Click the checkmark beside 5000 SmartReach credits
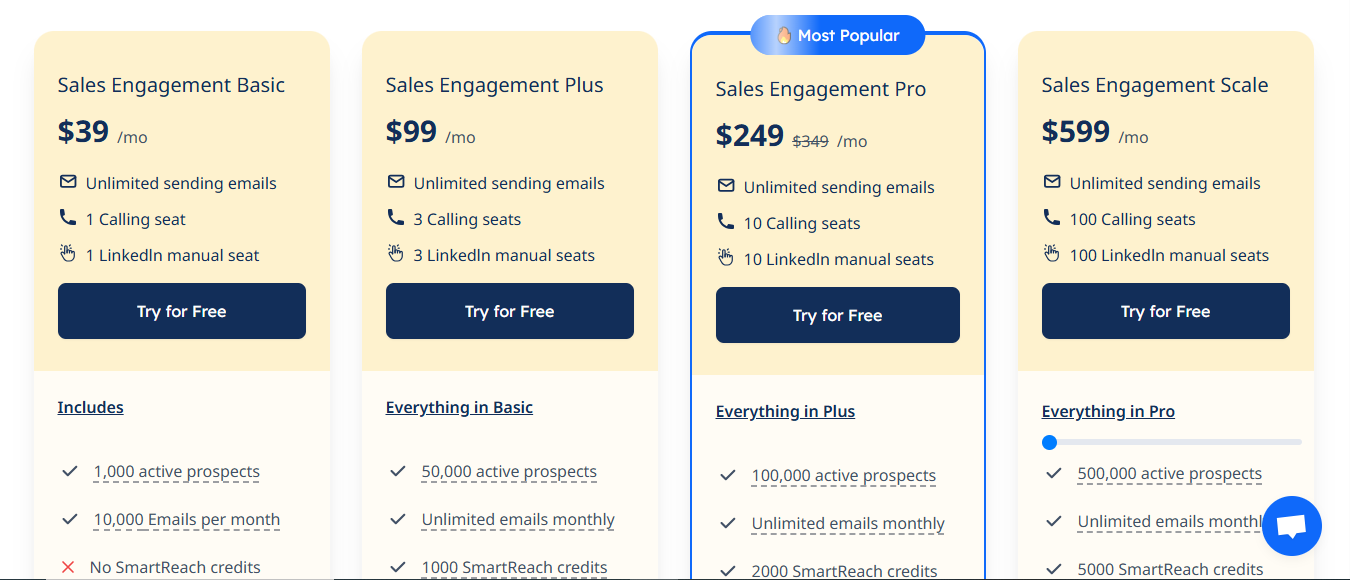Viewport: 1350px width, 580px height. click(1053, 568)
